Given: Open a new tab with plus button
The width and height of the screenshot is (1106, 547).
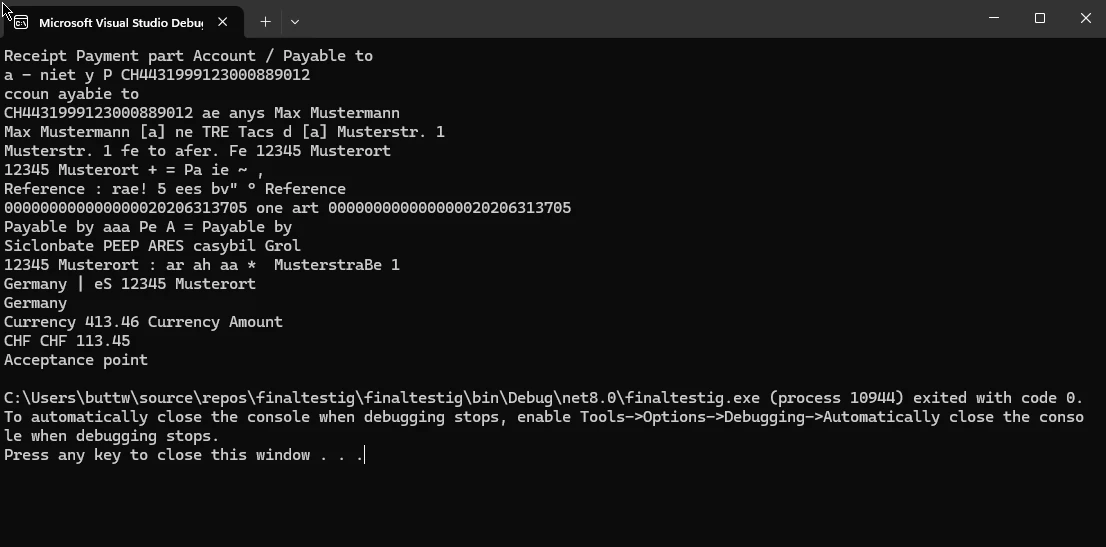Looking at the screenshot, I should [265, 21].
